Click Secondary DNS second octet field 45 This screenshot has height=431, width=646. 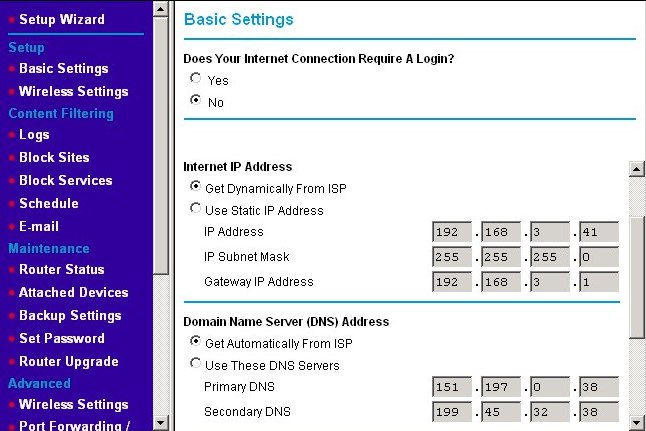point(501,412)
